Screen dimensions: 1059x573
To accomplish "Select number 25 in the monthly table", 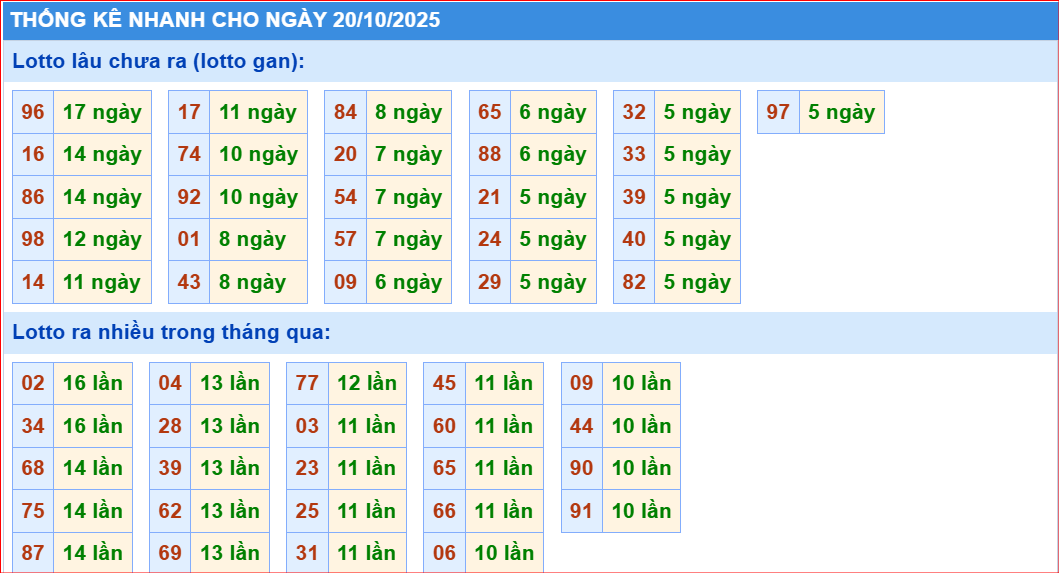I will [x=307, y=511].
